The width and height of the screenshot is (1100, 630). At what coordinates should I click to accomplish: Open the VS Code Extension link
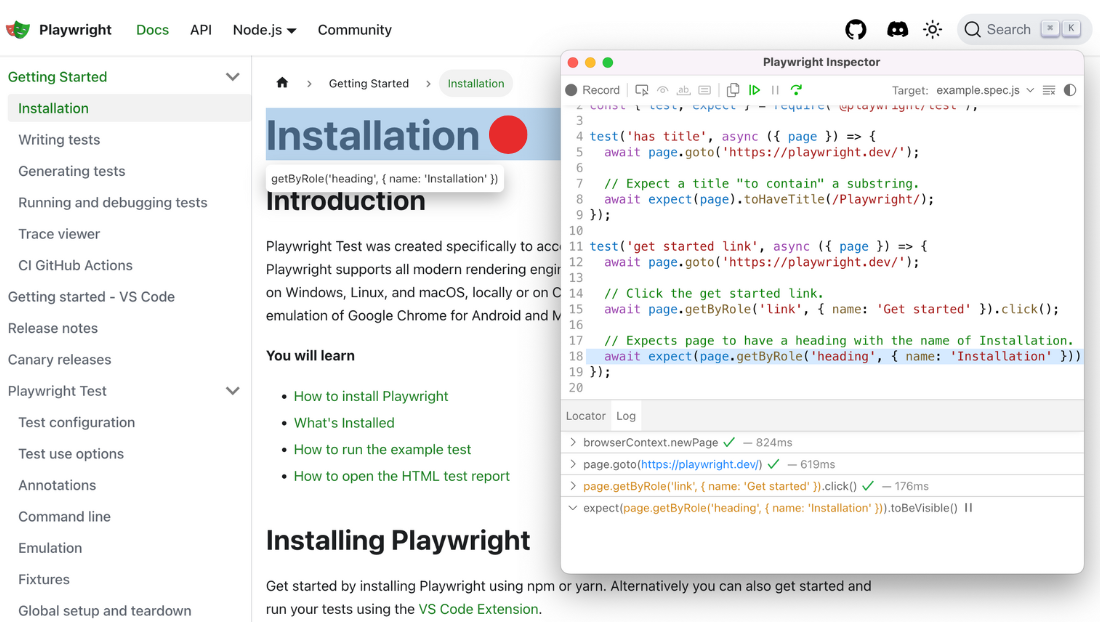pos(478,609)
